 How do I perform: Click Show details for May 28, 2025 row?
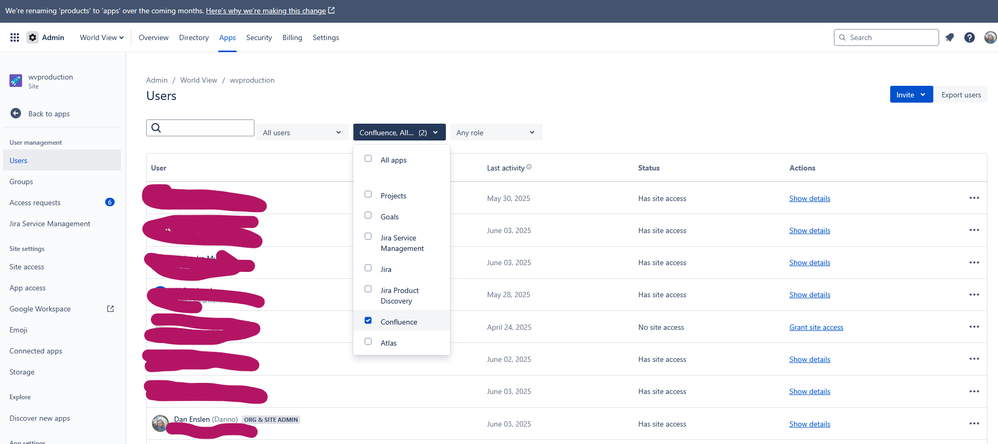(810, 295)
